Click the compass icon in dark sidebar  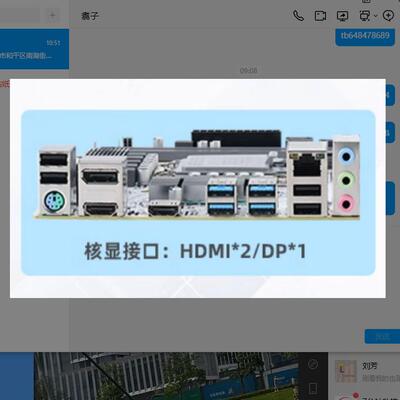tap(313, 364)
